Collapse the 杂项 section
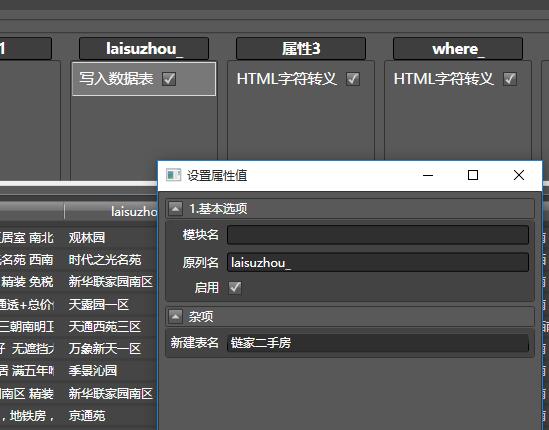Image resolution: width=549 pixels, height=430 pixels. [175, 317]
